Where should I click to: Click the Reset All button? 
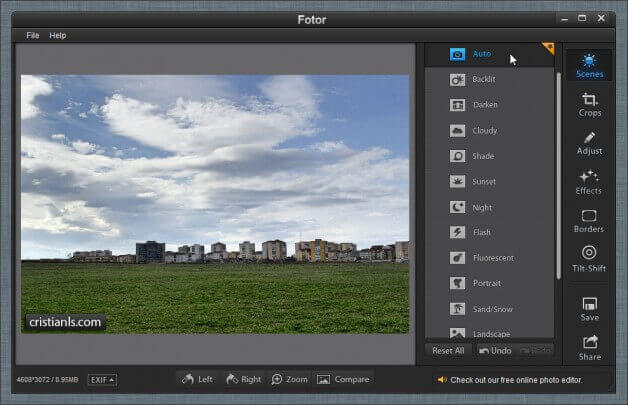(x=447, y=351)
